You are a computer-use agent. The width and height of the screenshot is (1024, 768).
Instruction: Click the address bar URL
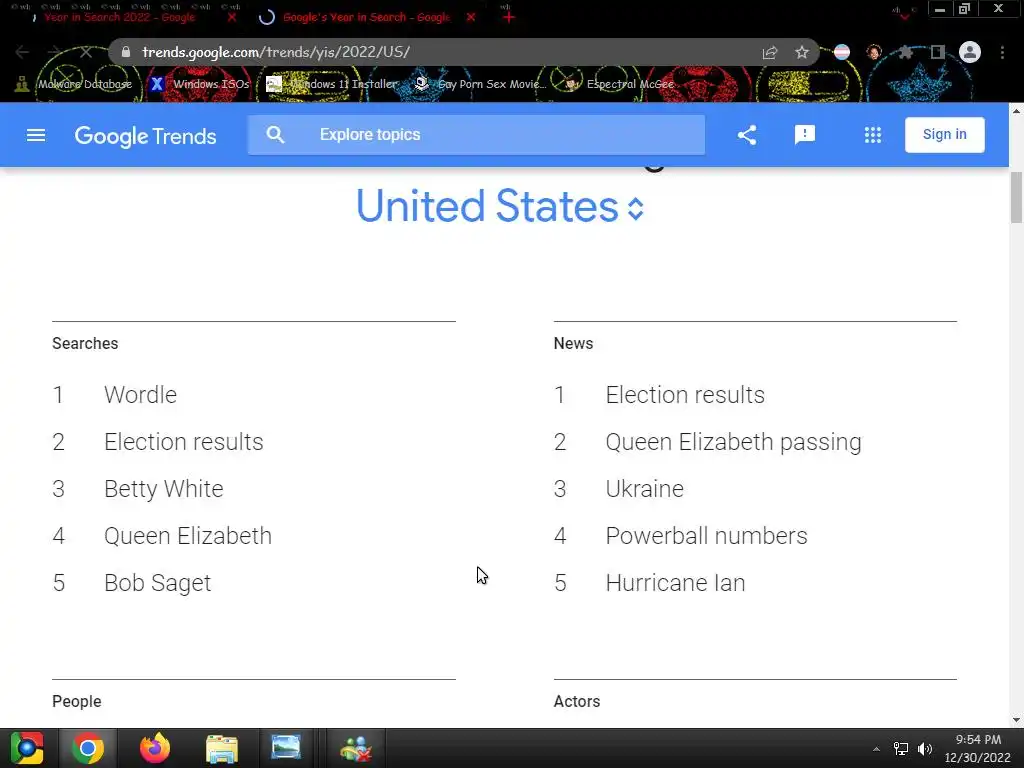[276, 52]
